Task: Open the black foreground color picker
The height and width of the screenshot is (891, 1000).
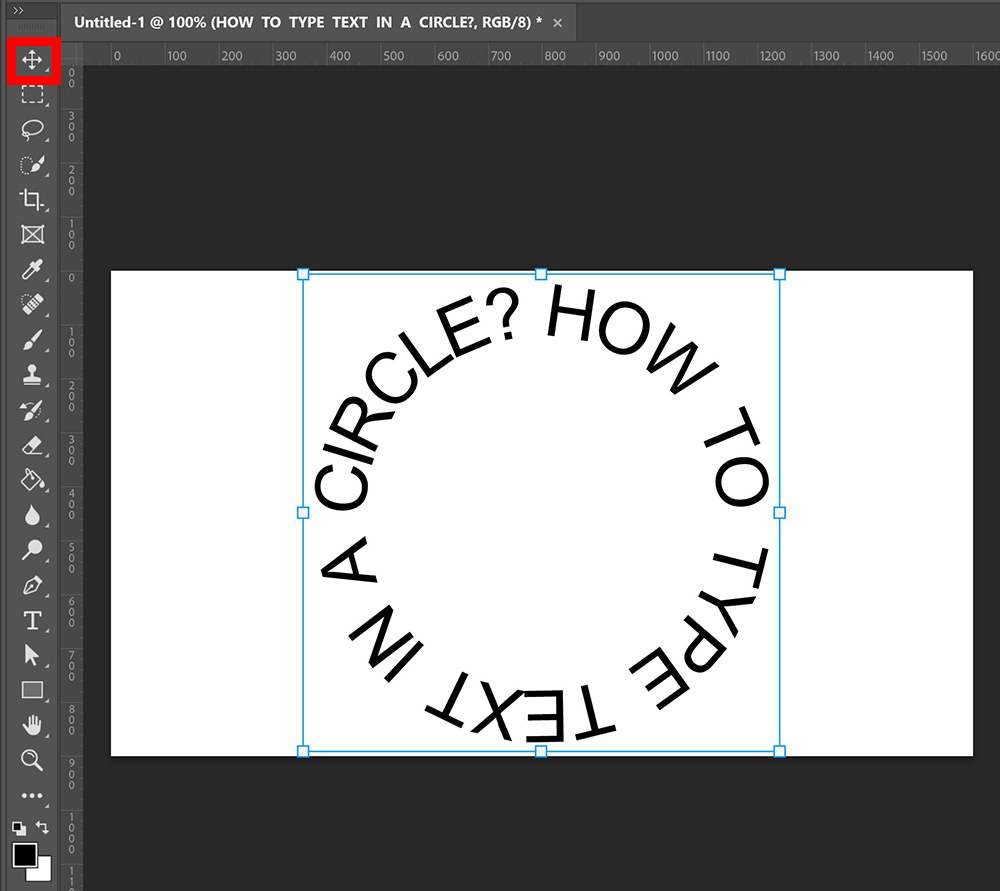Action: 25,855
